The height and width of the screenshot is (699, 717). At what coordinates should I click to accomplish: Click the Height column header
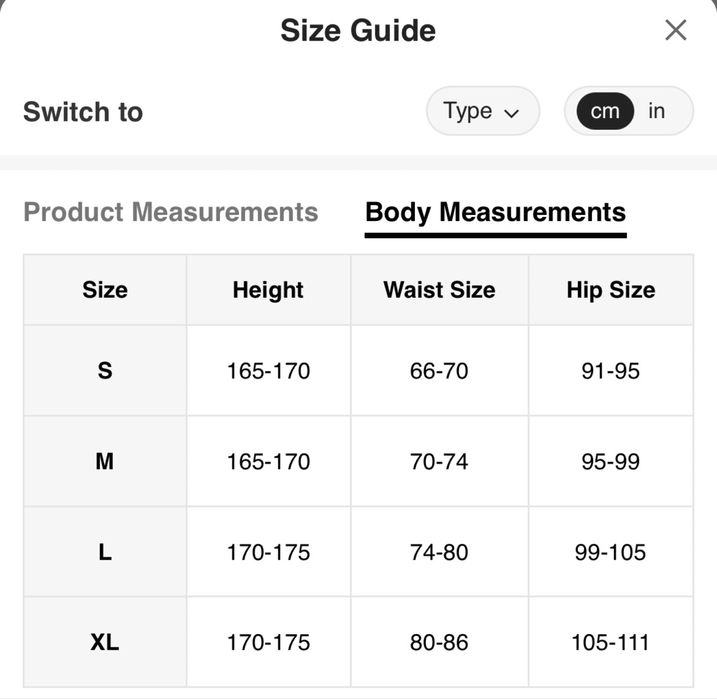[x=268, y=290]
